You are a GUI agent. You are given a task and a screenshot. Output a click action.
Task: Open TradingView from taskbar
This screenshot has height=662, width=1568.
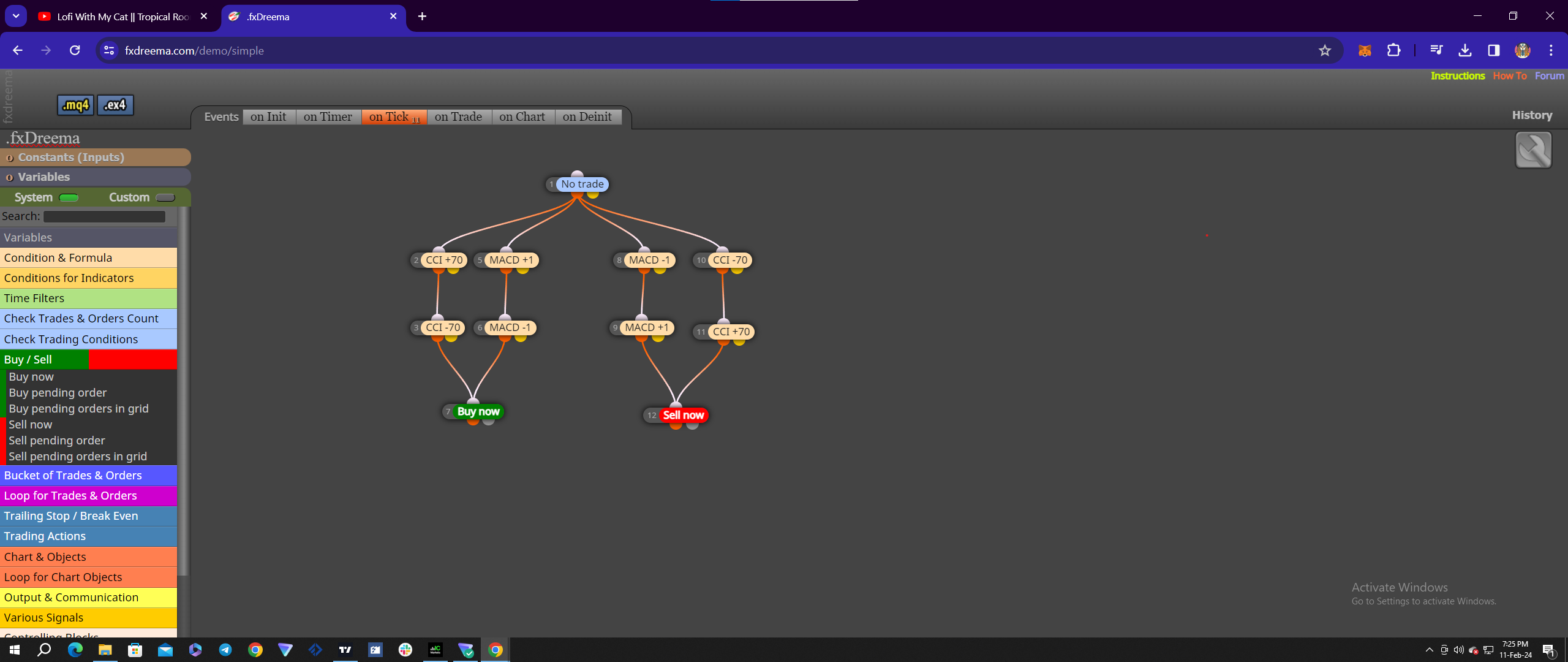tap(345, 650)
